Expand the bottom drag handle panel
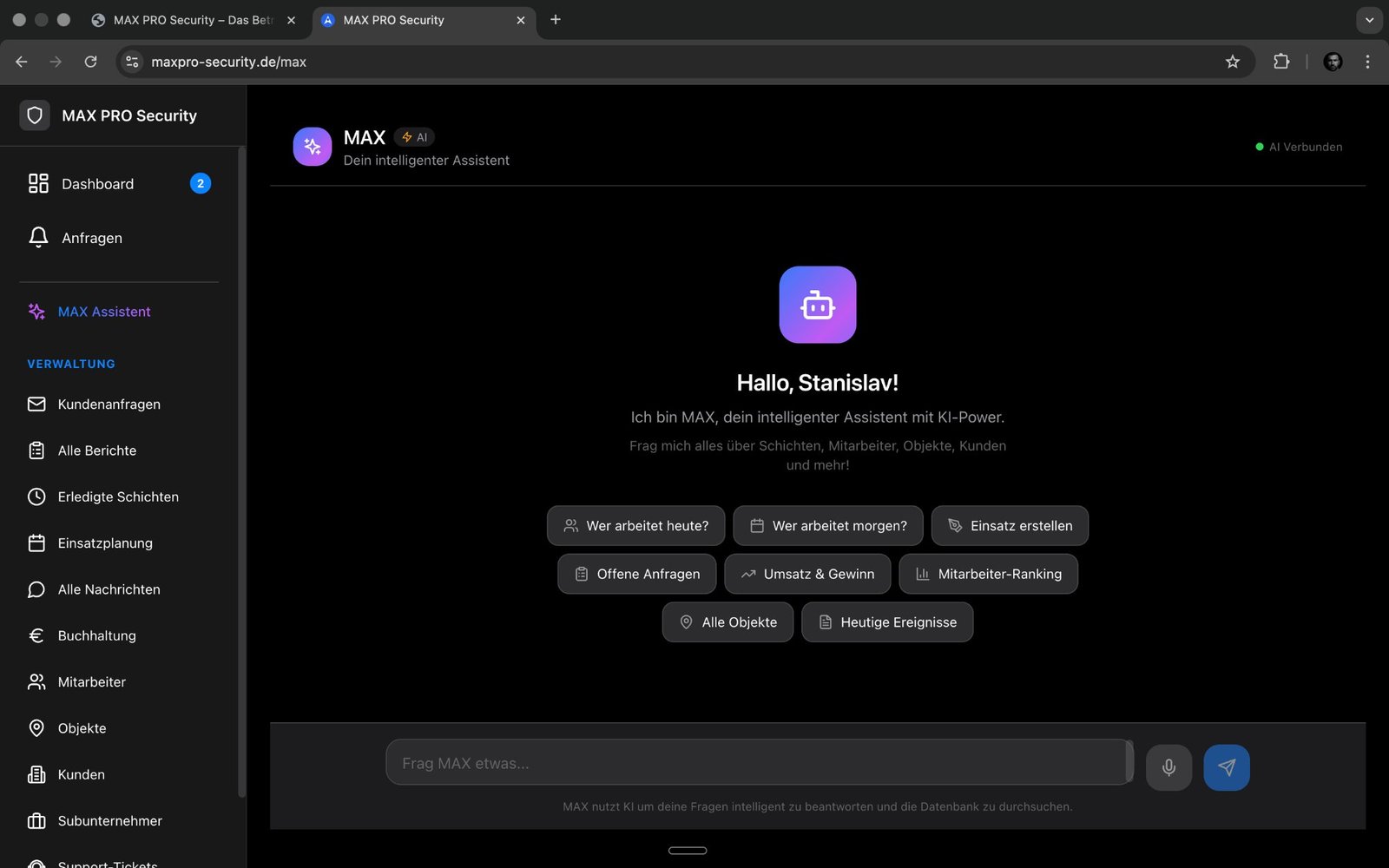The height and width of the screenshot is (868, 1389). (x=688, y=851)
